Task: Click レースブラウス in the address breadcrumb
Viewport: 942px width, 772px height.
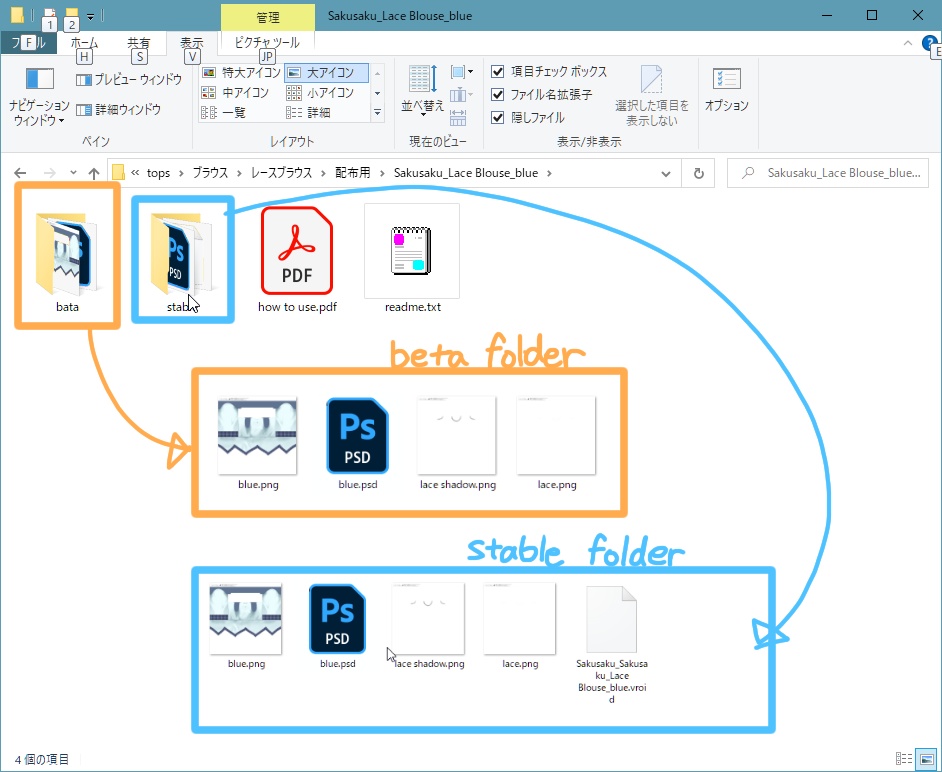Action: [x=281, y=173]
